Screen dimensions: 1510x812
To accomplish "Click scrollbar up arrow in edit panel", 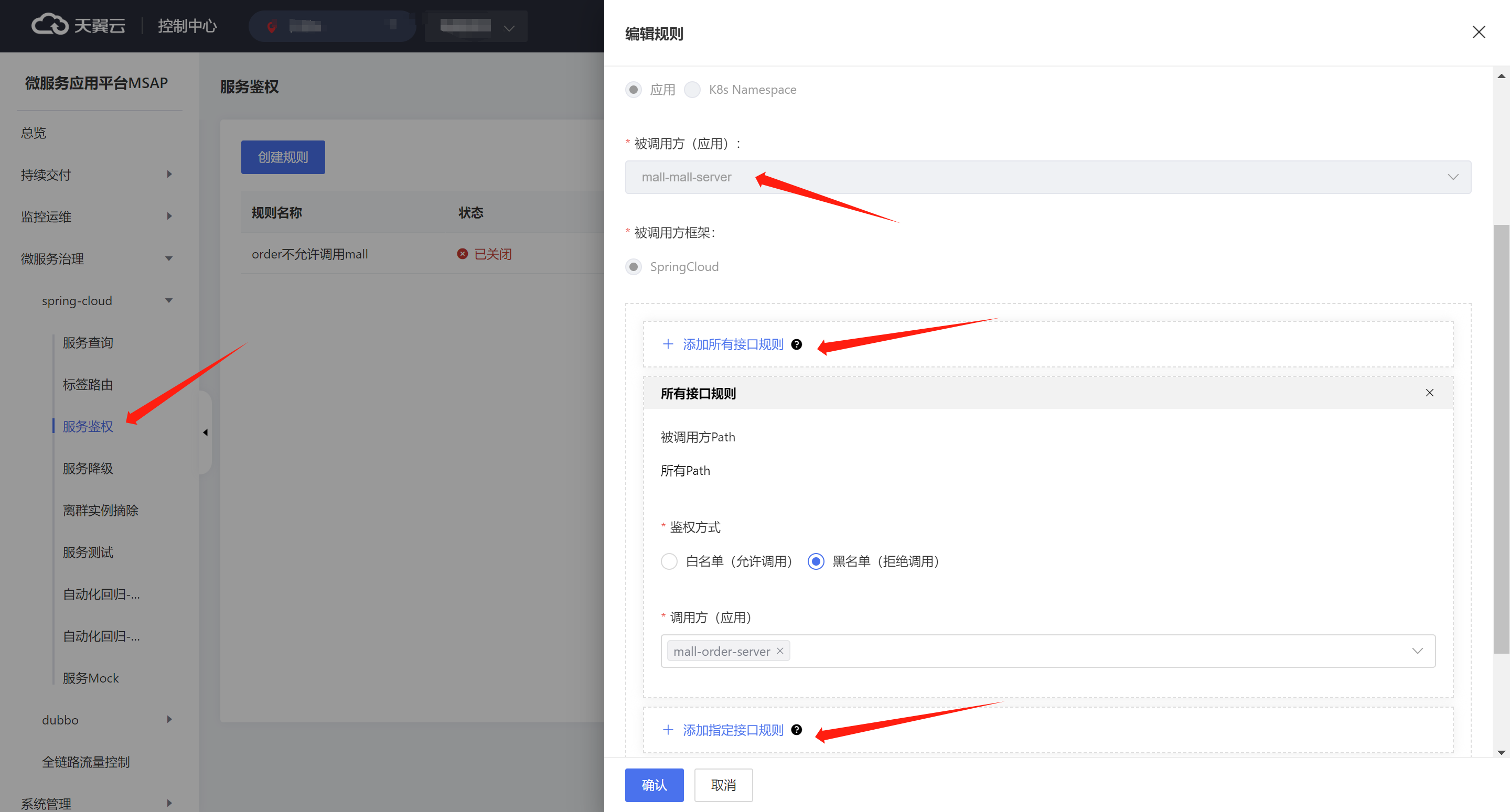I will [1501, 76].
